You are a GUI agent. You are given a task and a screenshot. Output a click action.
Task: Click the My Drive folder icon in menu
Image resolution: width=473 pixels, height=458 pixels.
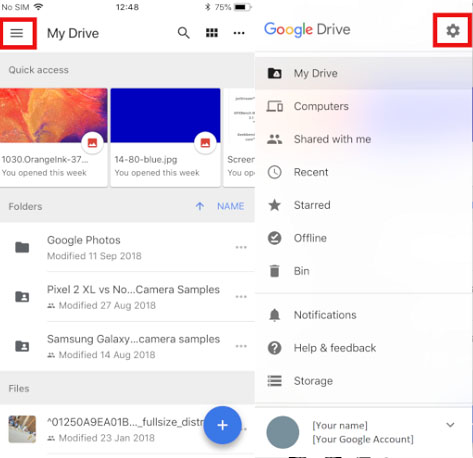point(275,73)
